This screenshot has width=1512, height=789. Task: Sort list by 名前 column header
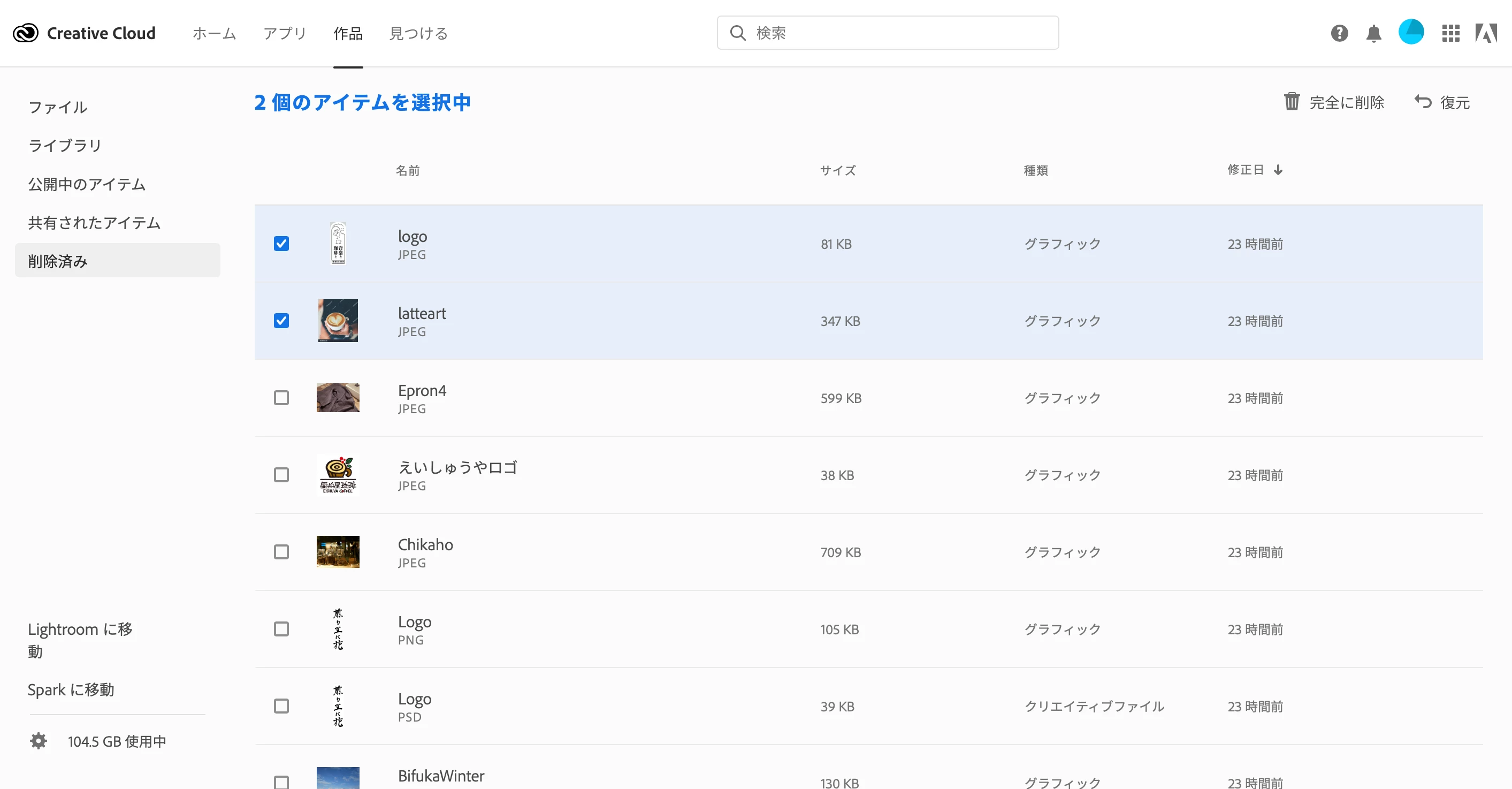[x=407, y=170]
